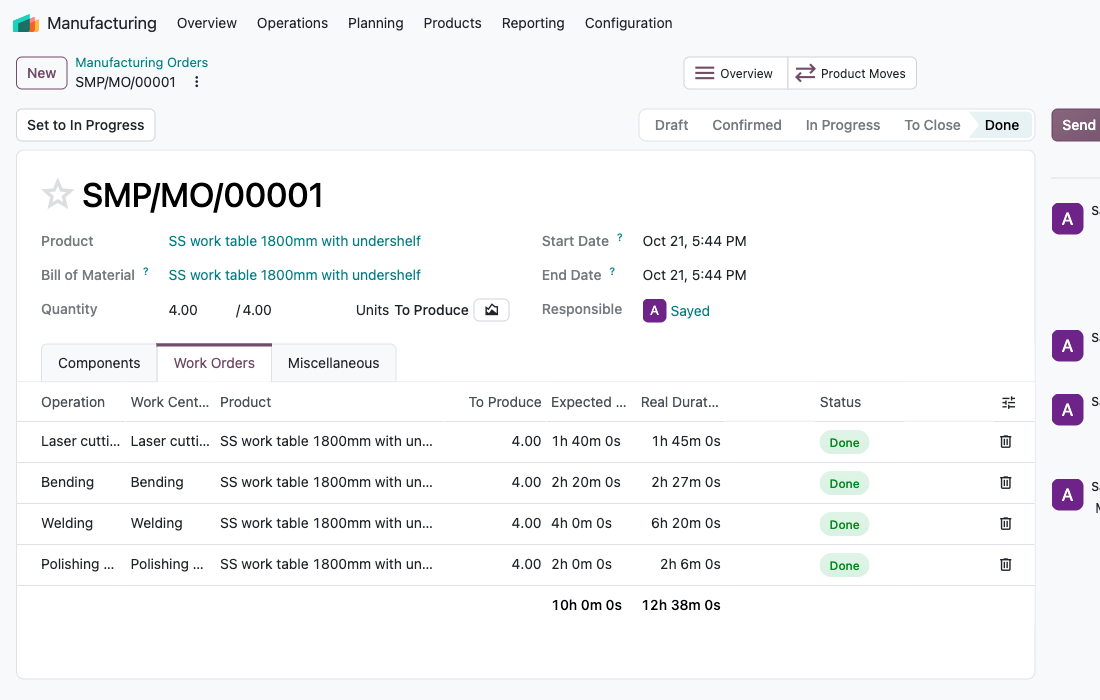Select the In Progress status stage
This screenshot has height=700, width=1100.
point(843,126)
